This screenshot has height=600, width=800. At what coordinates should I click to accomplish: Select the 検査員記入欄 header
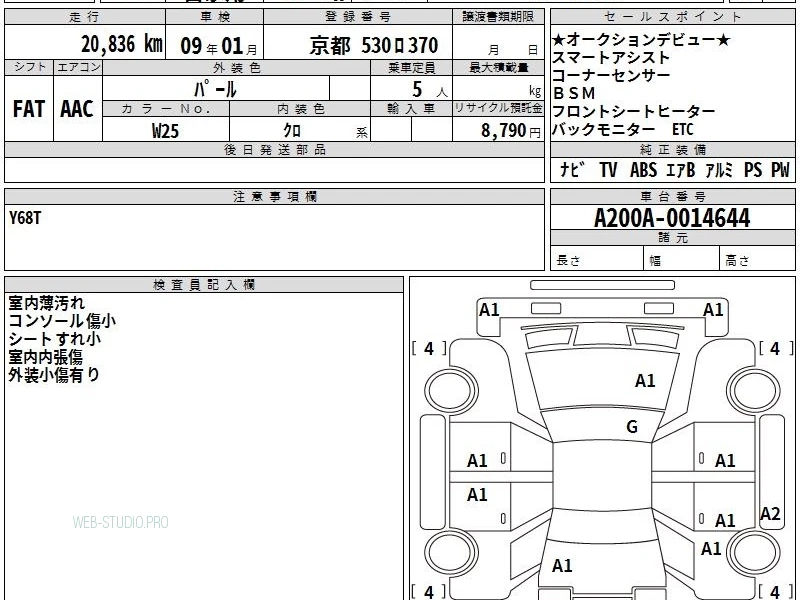click(x=204, y=285)
